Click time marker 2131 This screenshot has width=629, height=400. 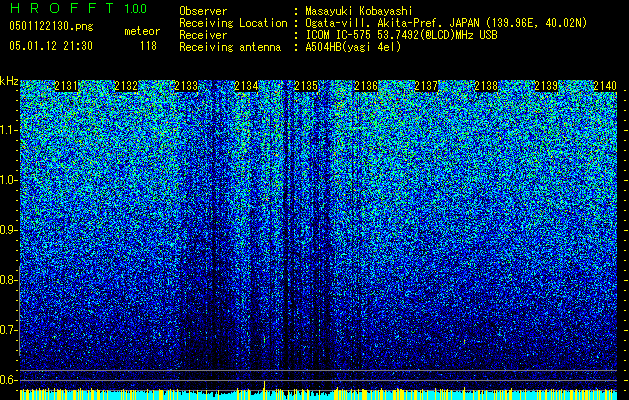pos(66,86)
